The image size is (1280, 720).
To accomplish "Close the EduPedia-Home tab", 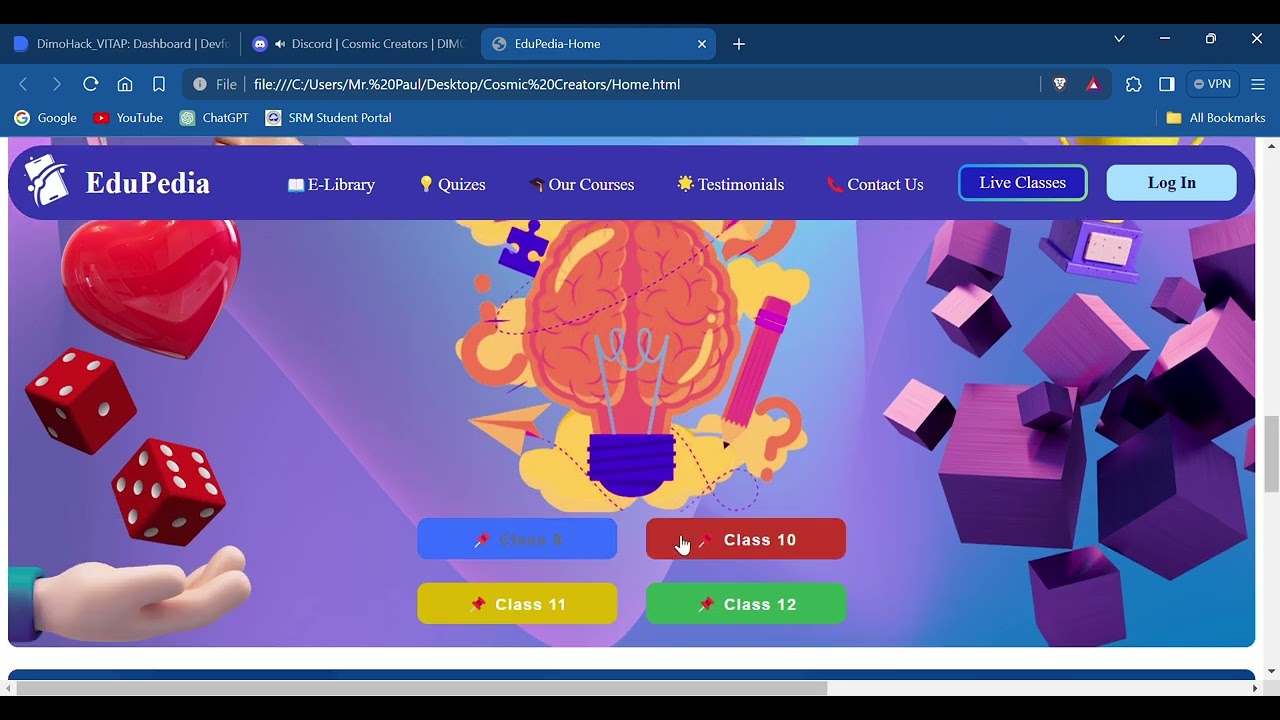I will pos(702,44).
